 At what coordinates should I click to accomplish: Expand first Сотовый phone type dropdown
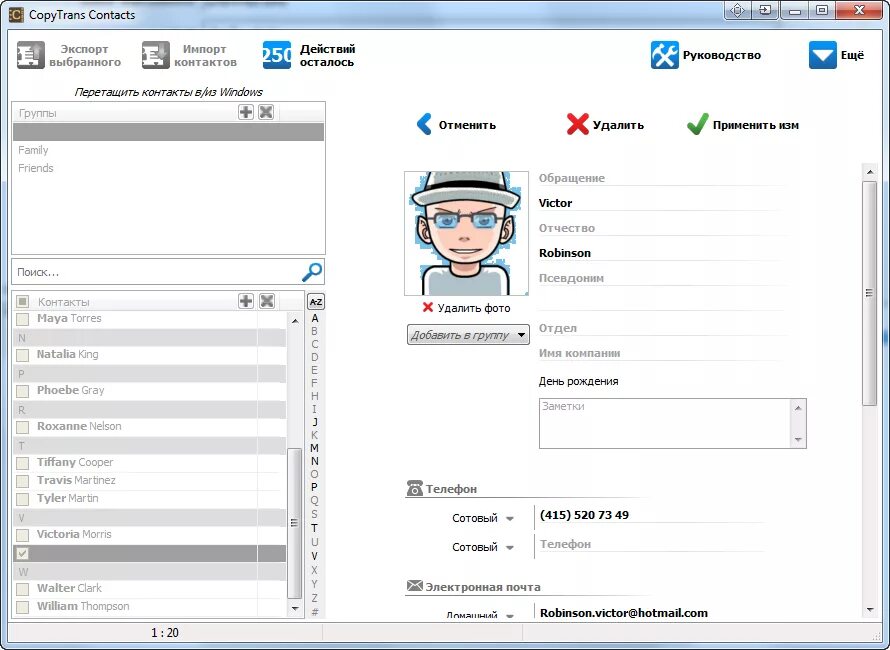[x=510, y=518]
